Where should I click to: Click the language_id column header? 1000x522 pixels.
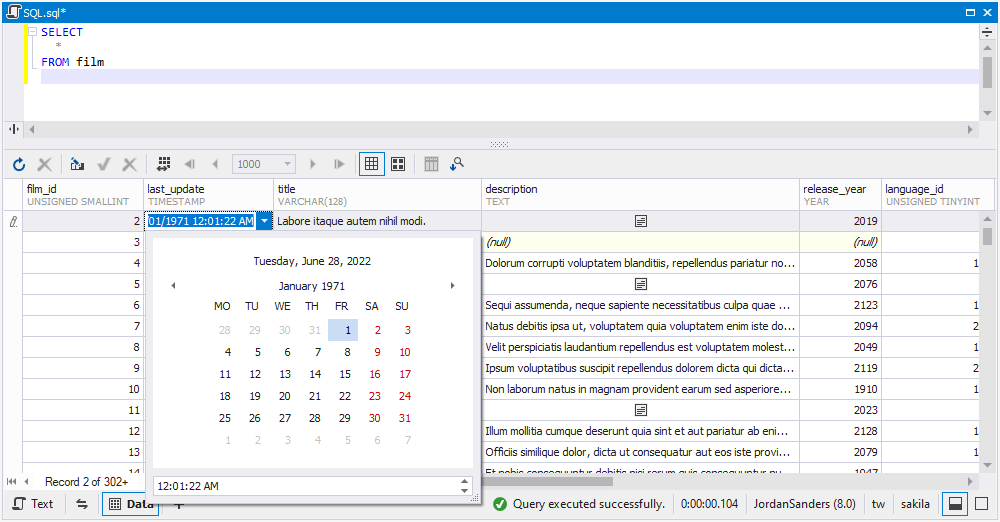coord(938,195)
